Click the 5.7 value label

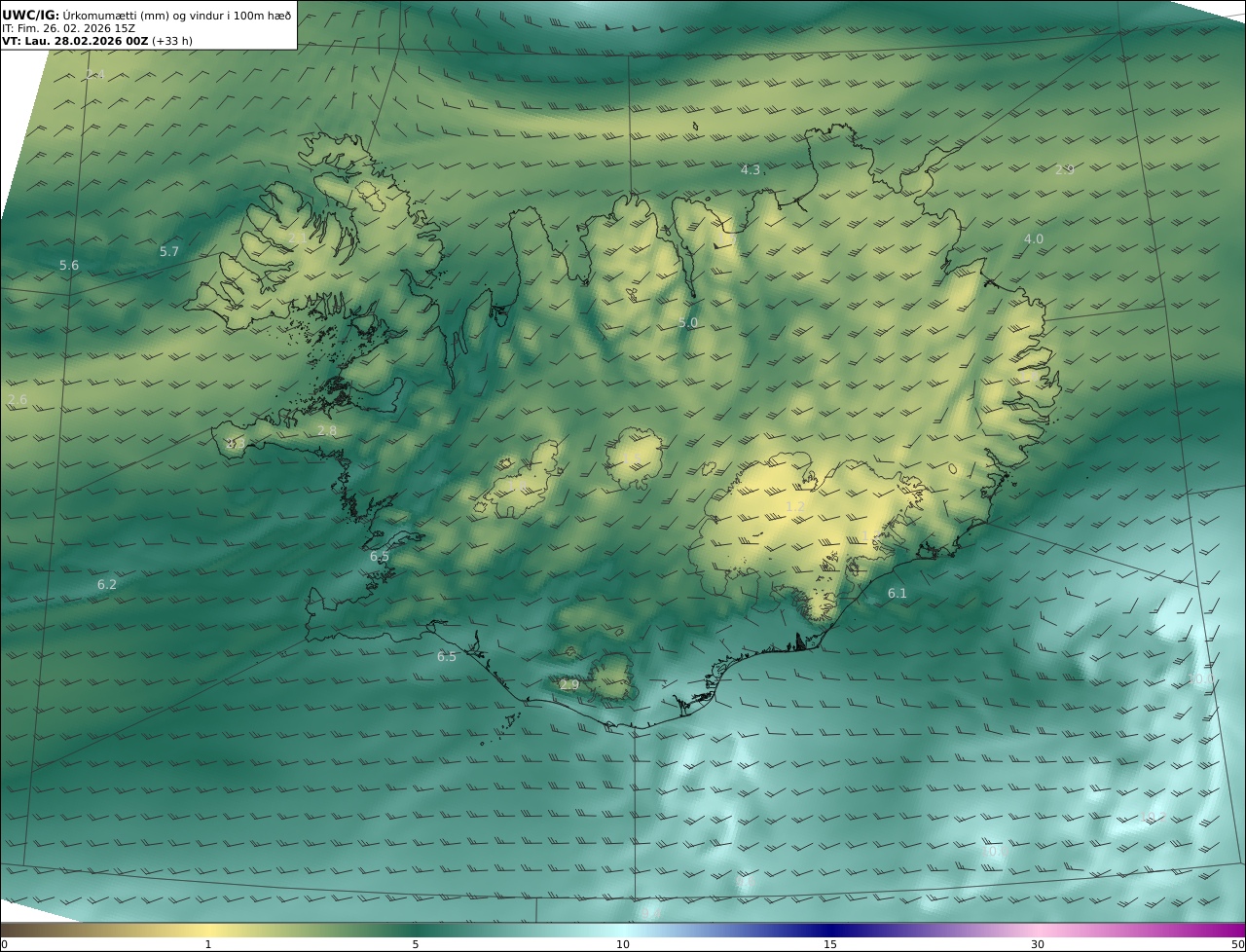point(169,252)
